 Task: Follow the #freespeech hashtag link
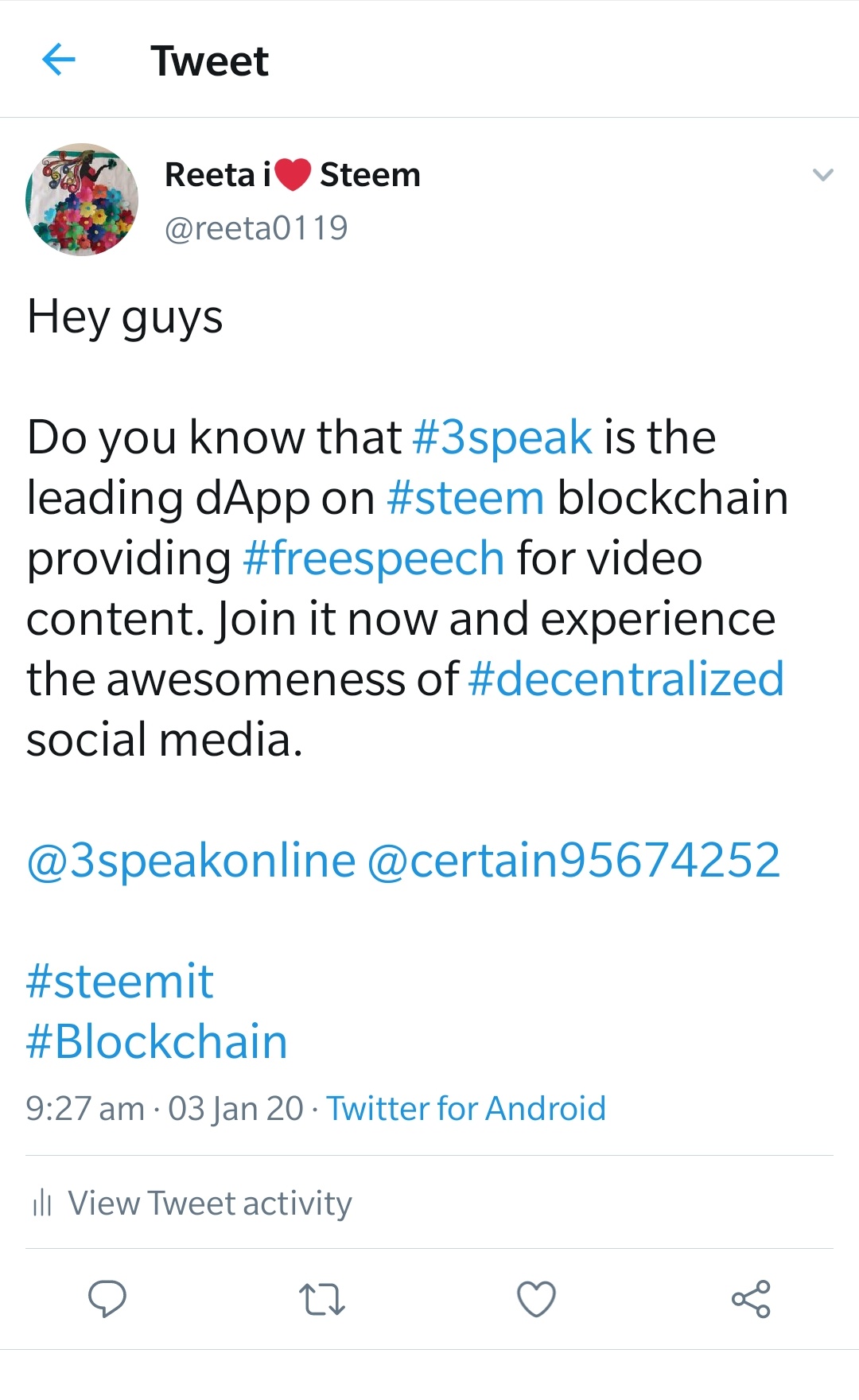tap(373, 558)
